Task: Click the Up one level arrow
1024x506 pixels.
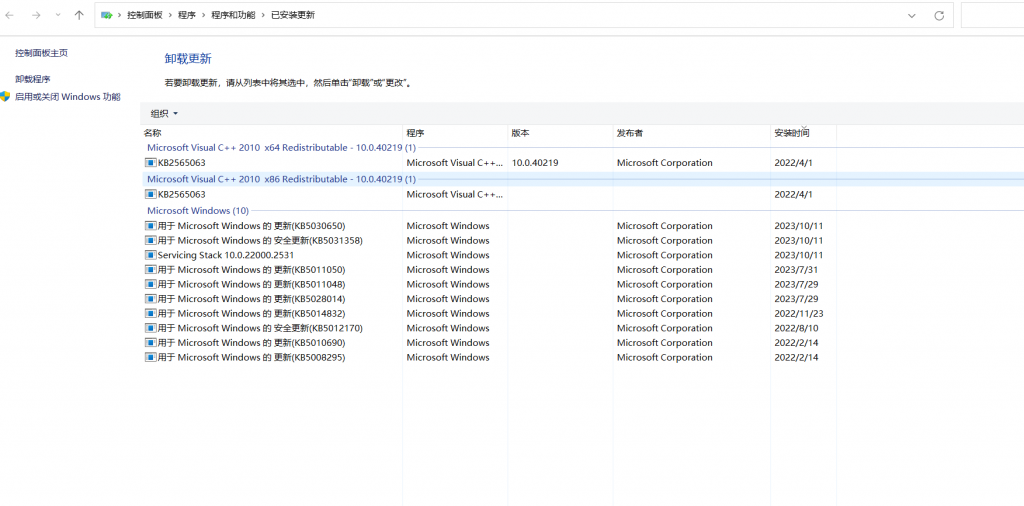Action: [79, 16]
